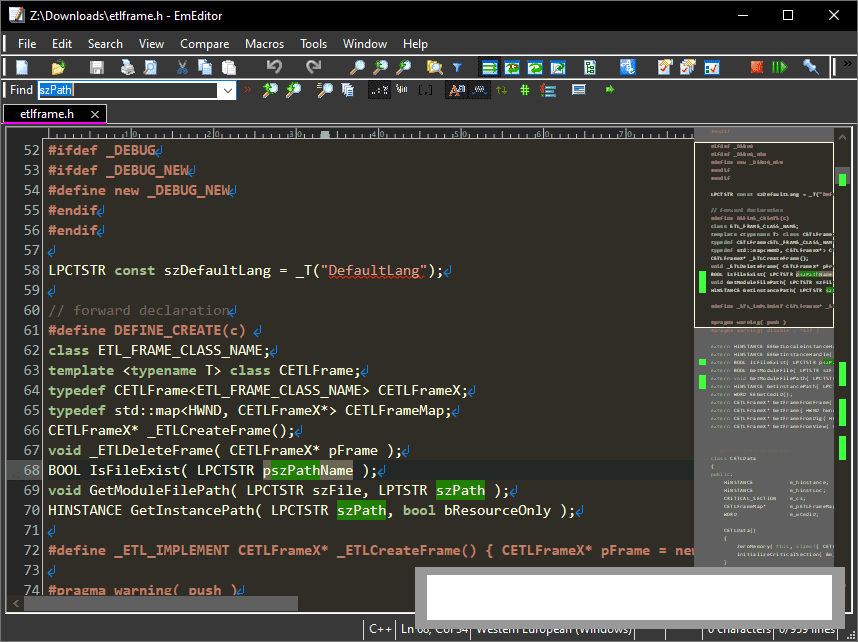Click the blue pushpin icon
858x642 pixels.
click(x=810, y=67)
